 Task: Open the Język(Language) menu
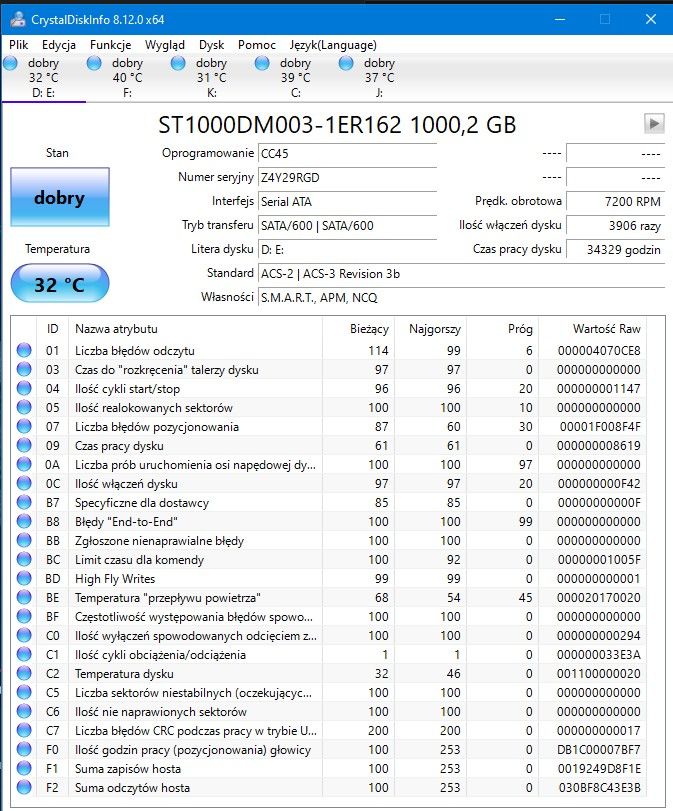click(x=333, y=45)
